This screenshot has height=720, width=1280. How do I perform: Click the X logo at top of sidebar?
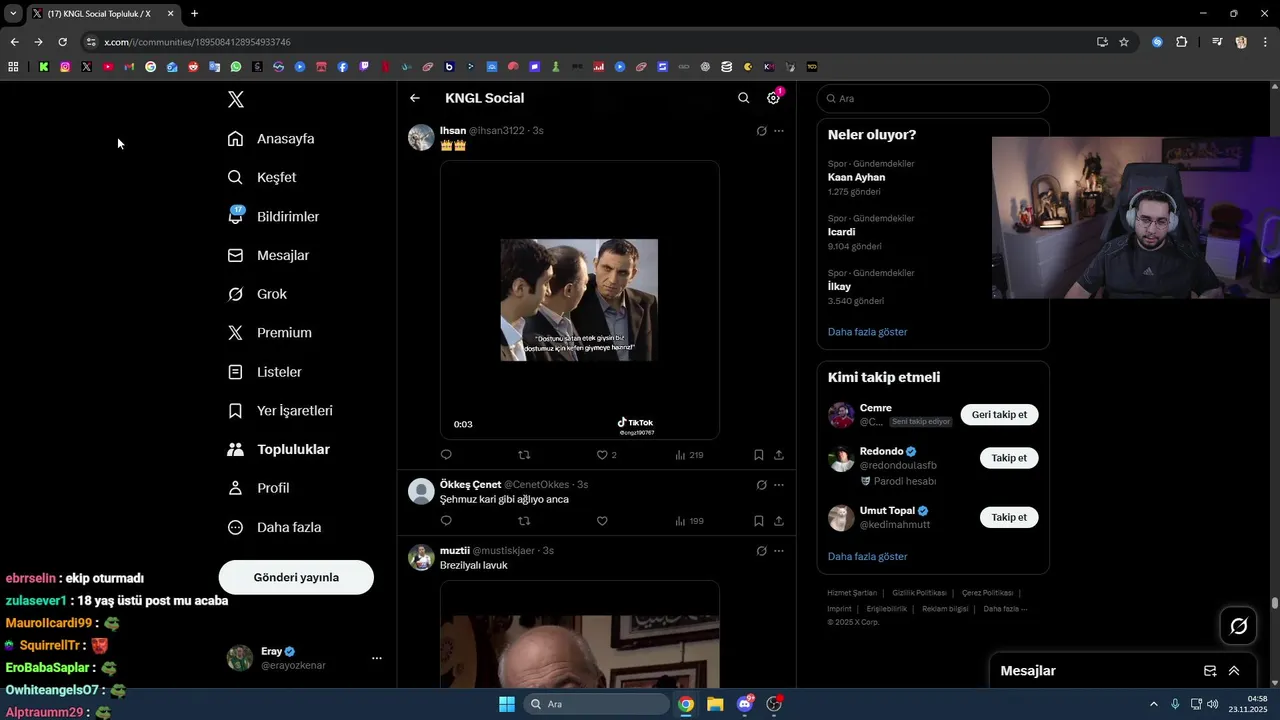(x=236, y=99)
